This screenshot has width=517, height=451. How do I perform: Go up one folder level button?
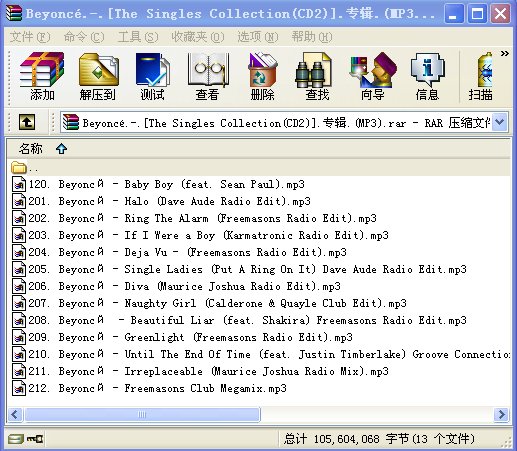[x=27, y=122]
